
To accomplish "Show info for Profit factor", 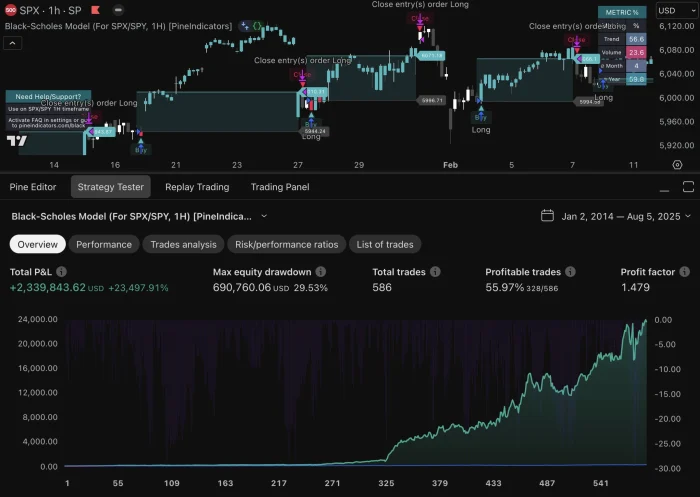I will pos(683,272).
